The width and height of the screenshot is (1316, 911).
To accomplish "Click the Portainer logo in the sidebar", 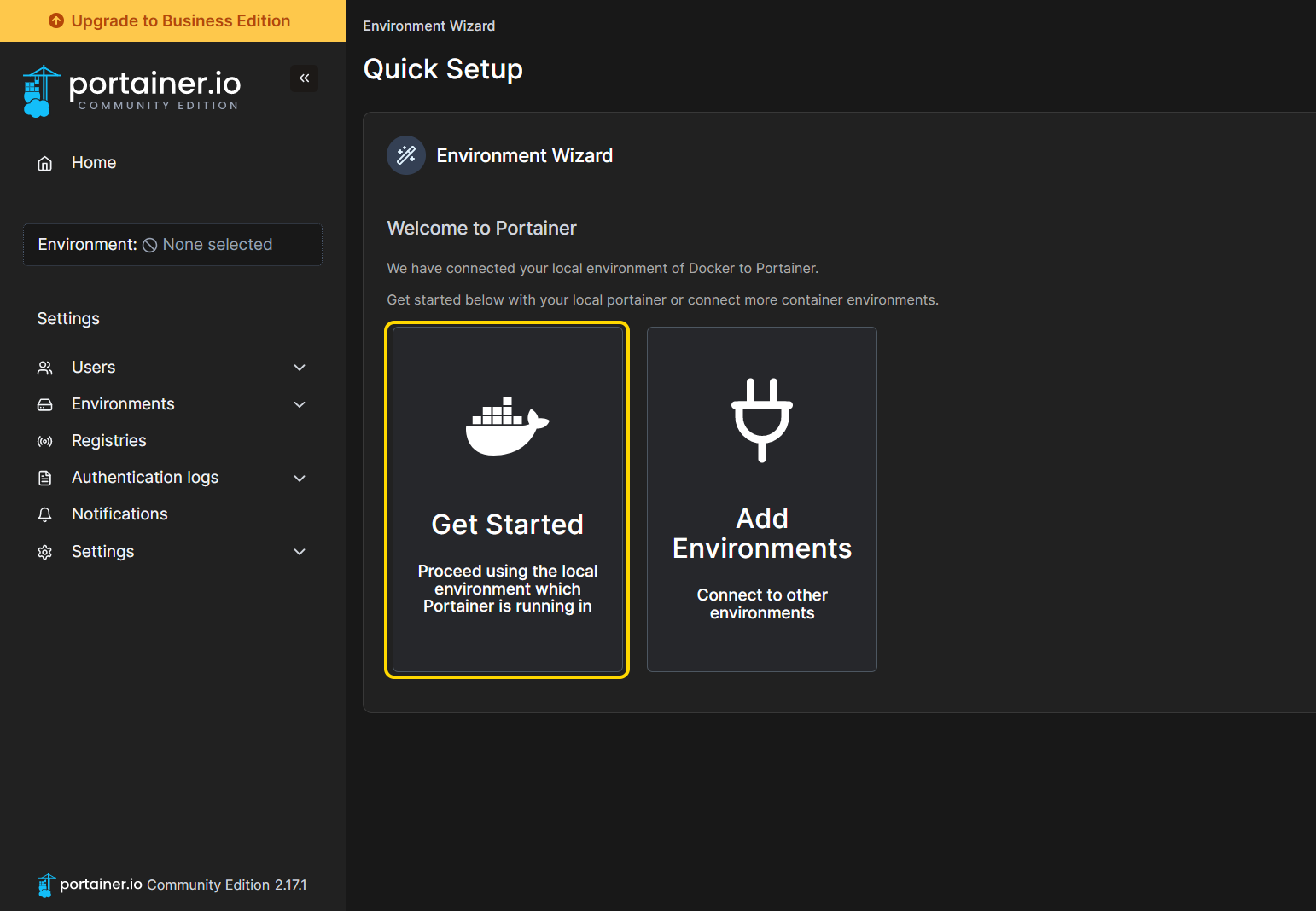I will [131, 91].
